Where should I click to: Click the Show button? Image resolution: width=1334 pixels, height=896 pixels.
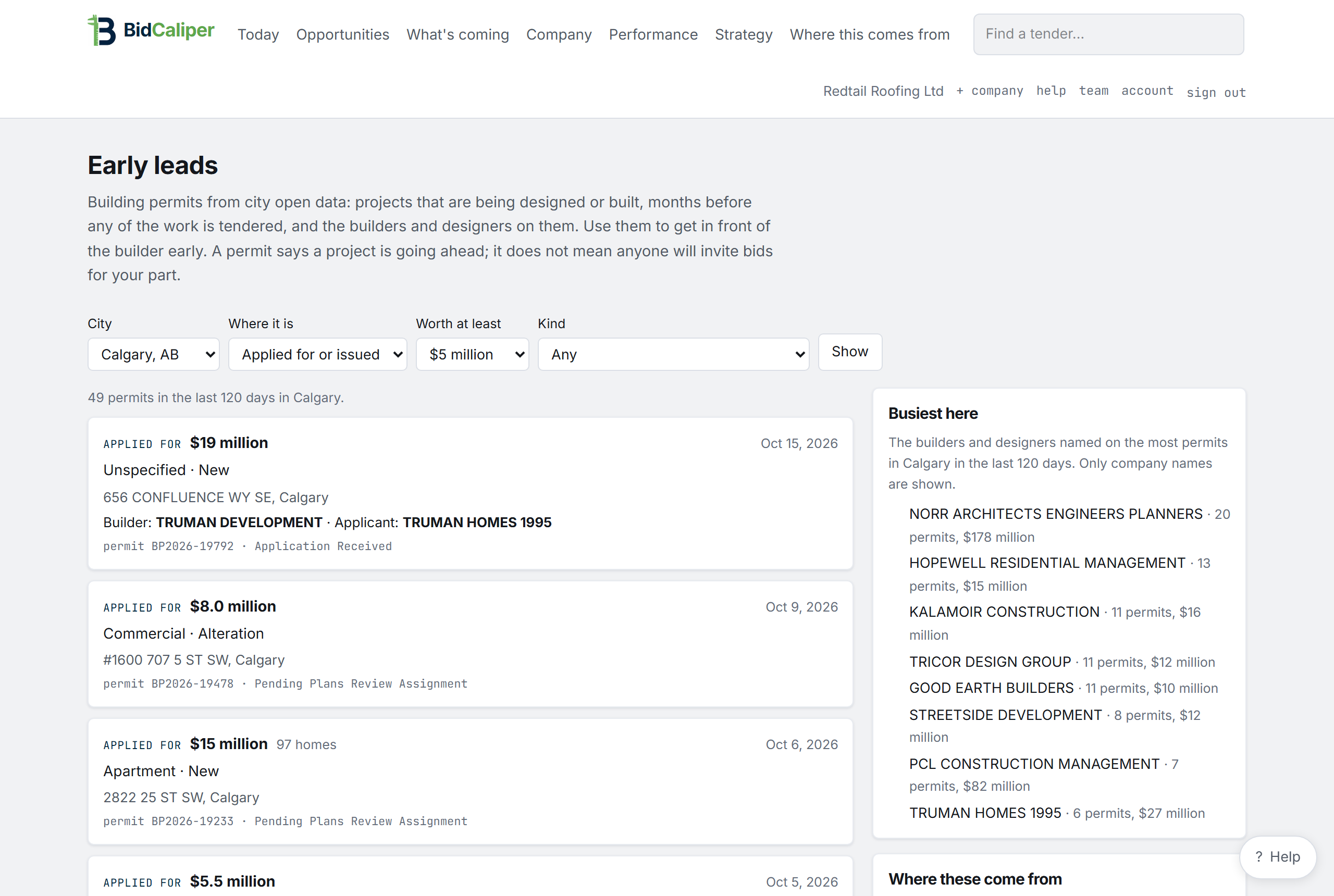pyautogui.click(x=849, y=352)
